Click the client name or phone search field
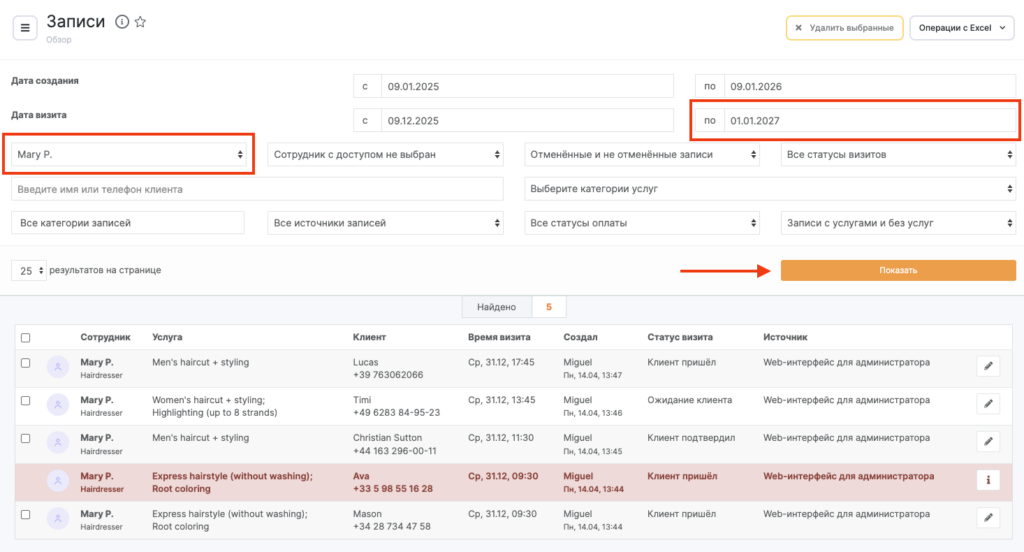This screenshot has width=1024, height=552. [257, 189]
